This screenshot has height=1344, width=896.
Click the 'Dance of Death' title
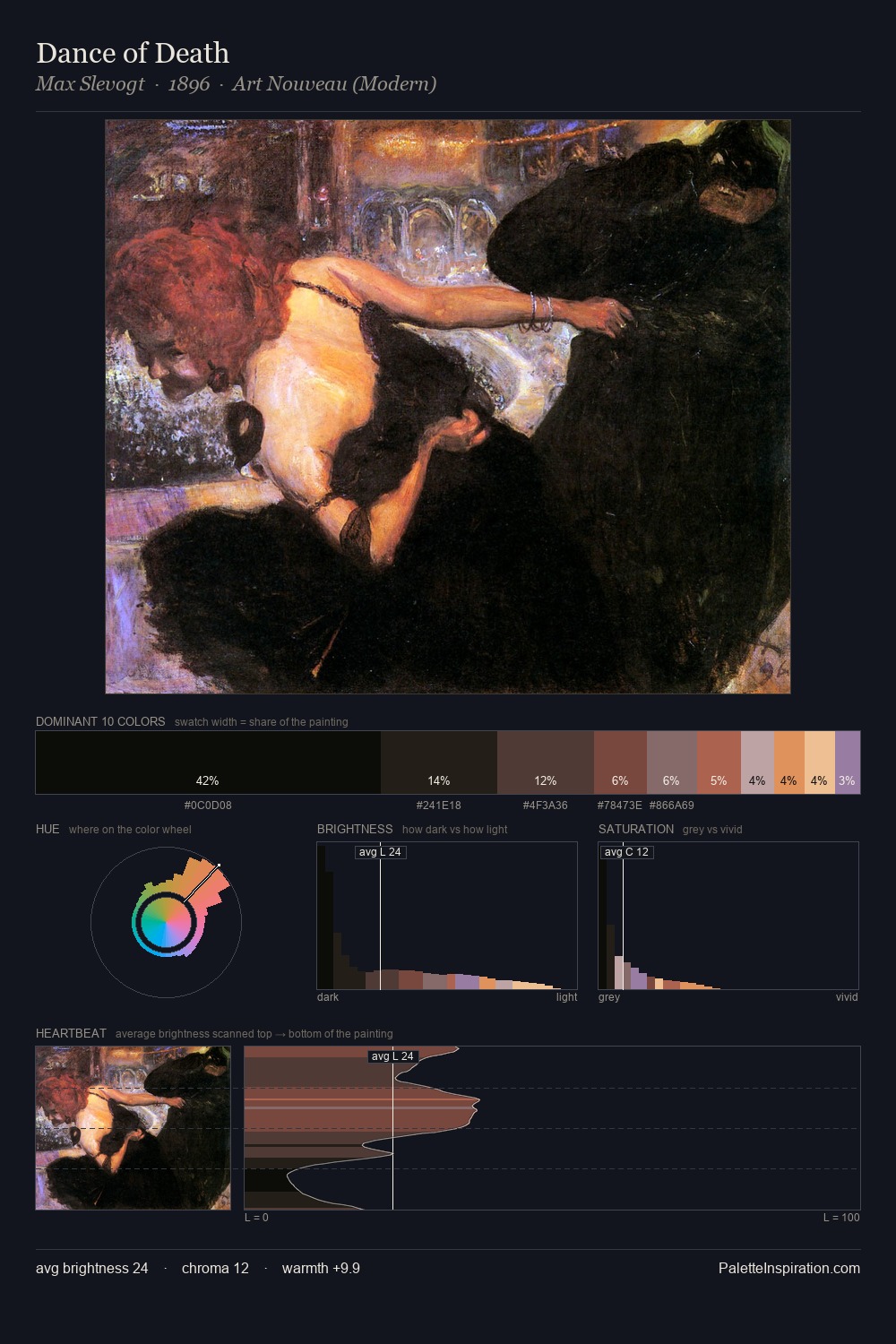point(133,53)
